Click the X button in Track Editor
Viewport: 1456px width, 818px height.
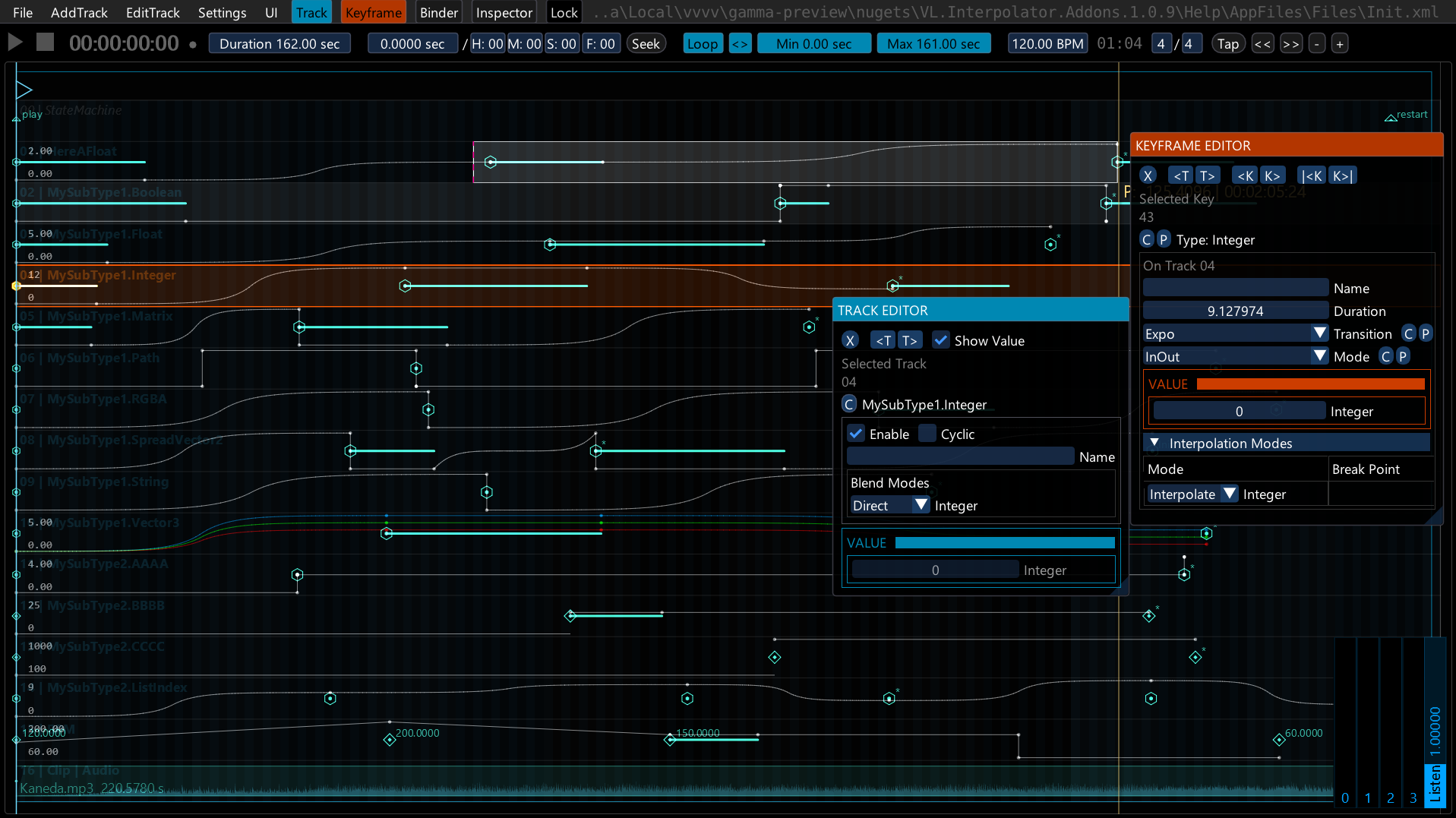(x=850, y=340)
